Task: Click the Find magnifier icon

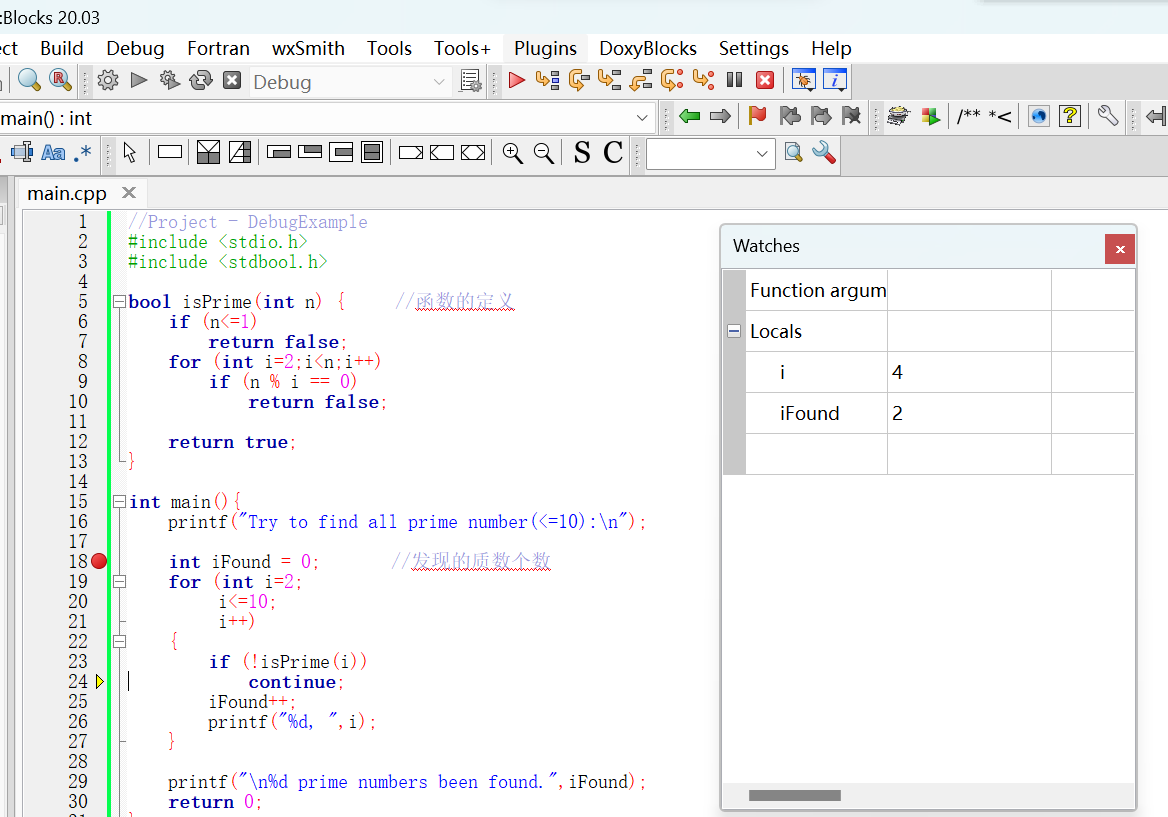Action: (29, 80)
